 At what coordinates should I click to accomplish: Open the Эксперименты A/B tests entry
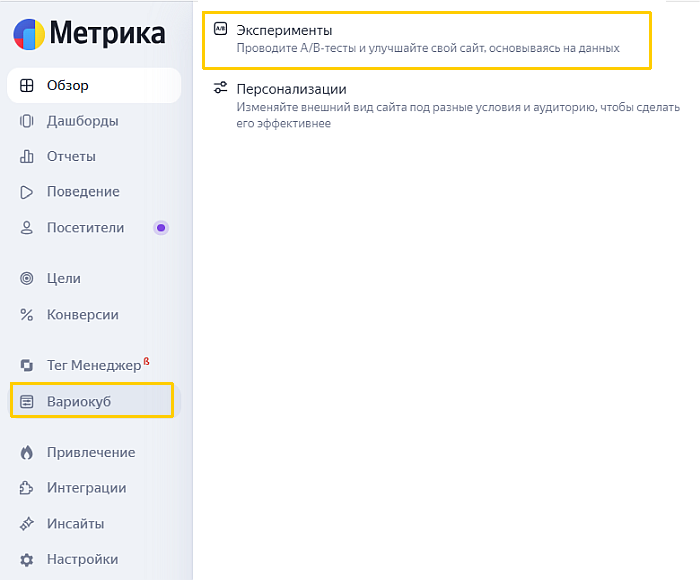click(427, 40)
